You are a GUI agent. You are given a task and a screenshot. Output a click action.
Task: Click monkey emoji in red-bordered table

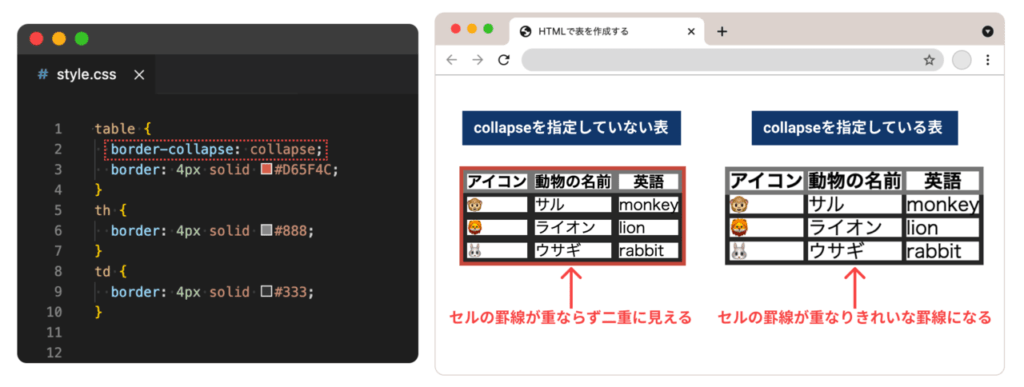tap(475, 205)
